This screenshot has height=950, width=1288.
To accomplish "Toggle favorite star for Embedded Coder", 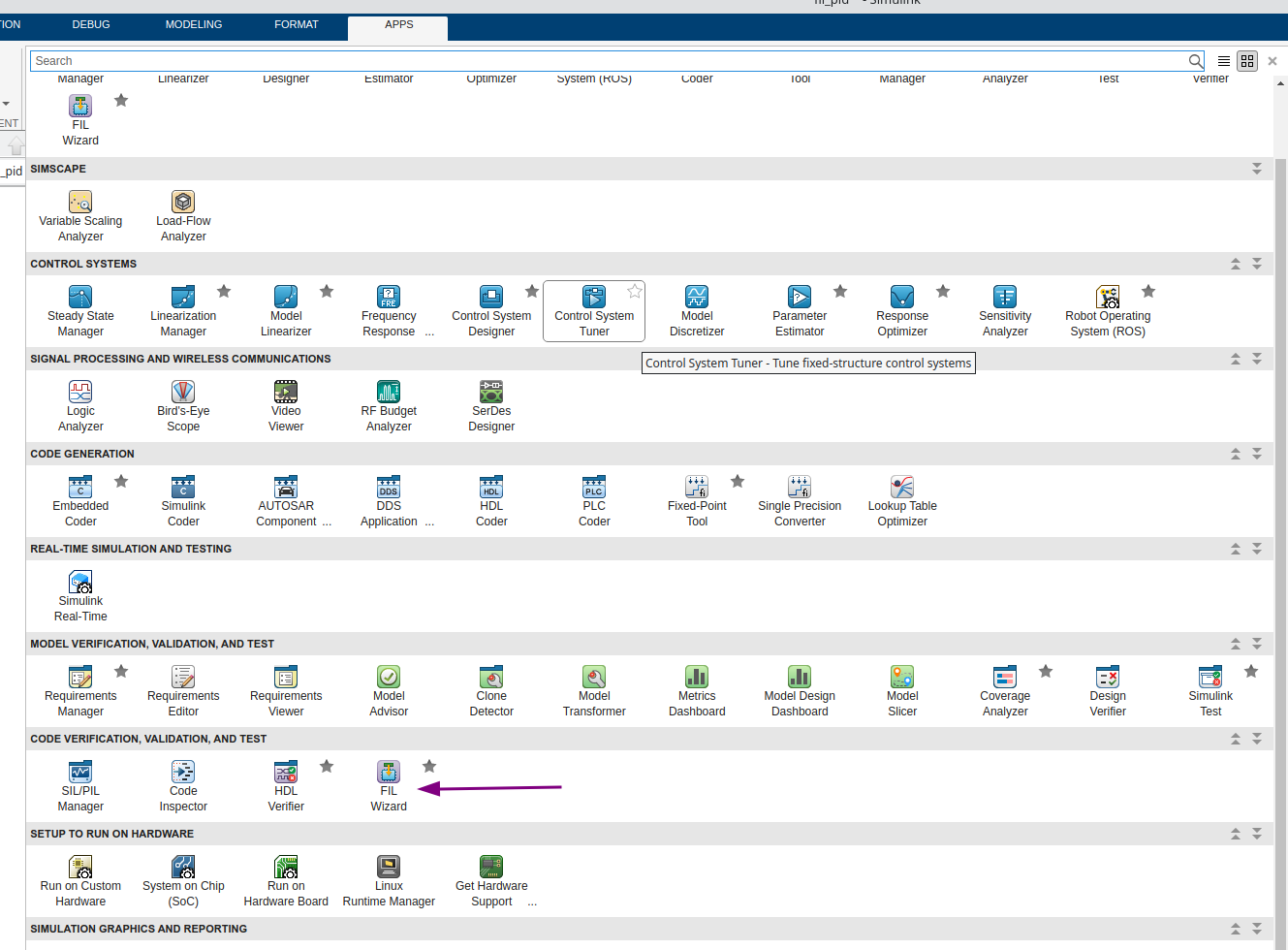I will (x=121, y=481).
